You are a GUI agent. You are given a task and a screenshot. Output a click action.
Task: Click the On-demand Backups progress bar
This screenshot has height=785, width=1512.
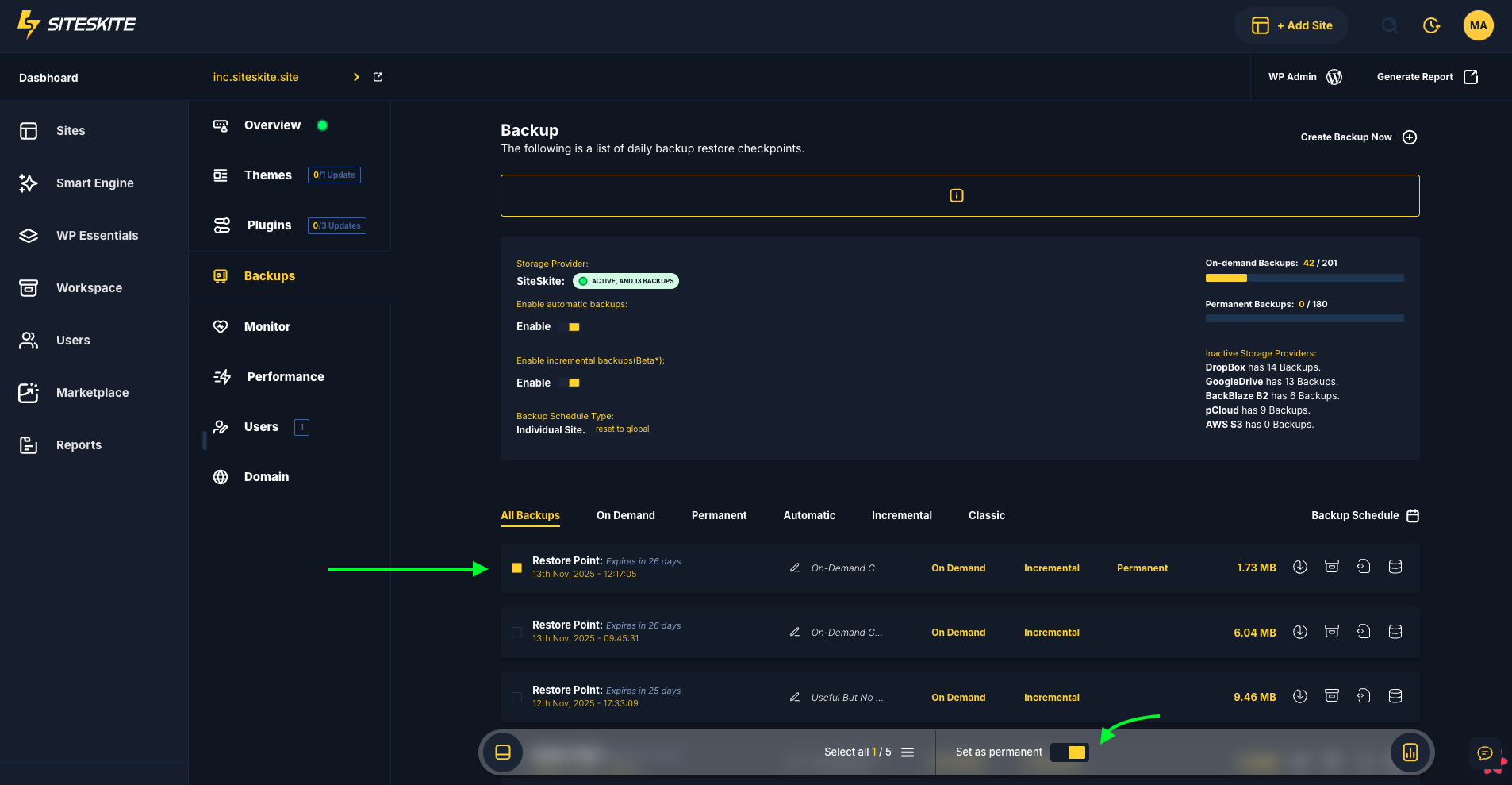[1304, 279]
